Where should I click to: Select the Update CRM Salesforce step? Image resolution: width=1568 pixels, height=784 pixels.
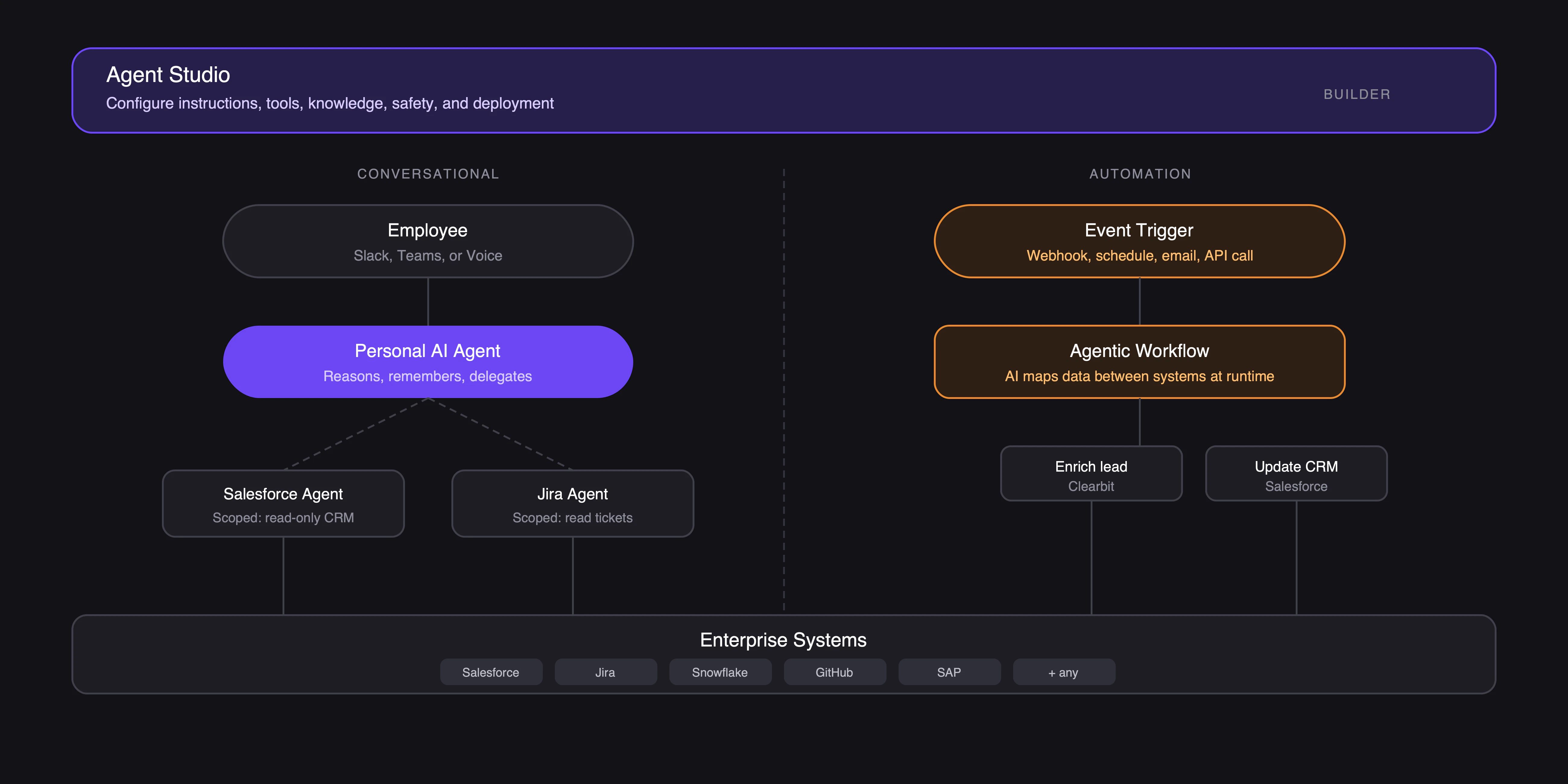[1296, 473]
